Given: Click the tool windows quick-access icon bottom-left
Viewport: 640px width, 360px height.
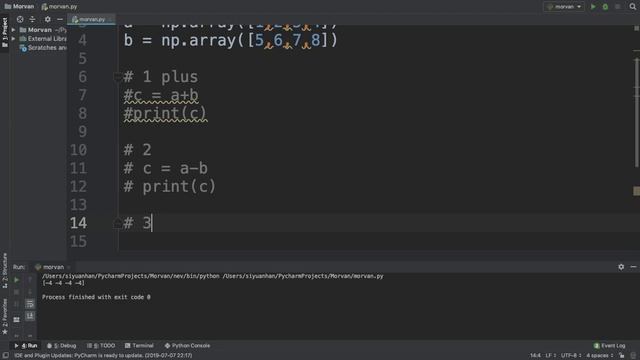Looking at the screenshot, I should click(6, 356).
